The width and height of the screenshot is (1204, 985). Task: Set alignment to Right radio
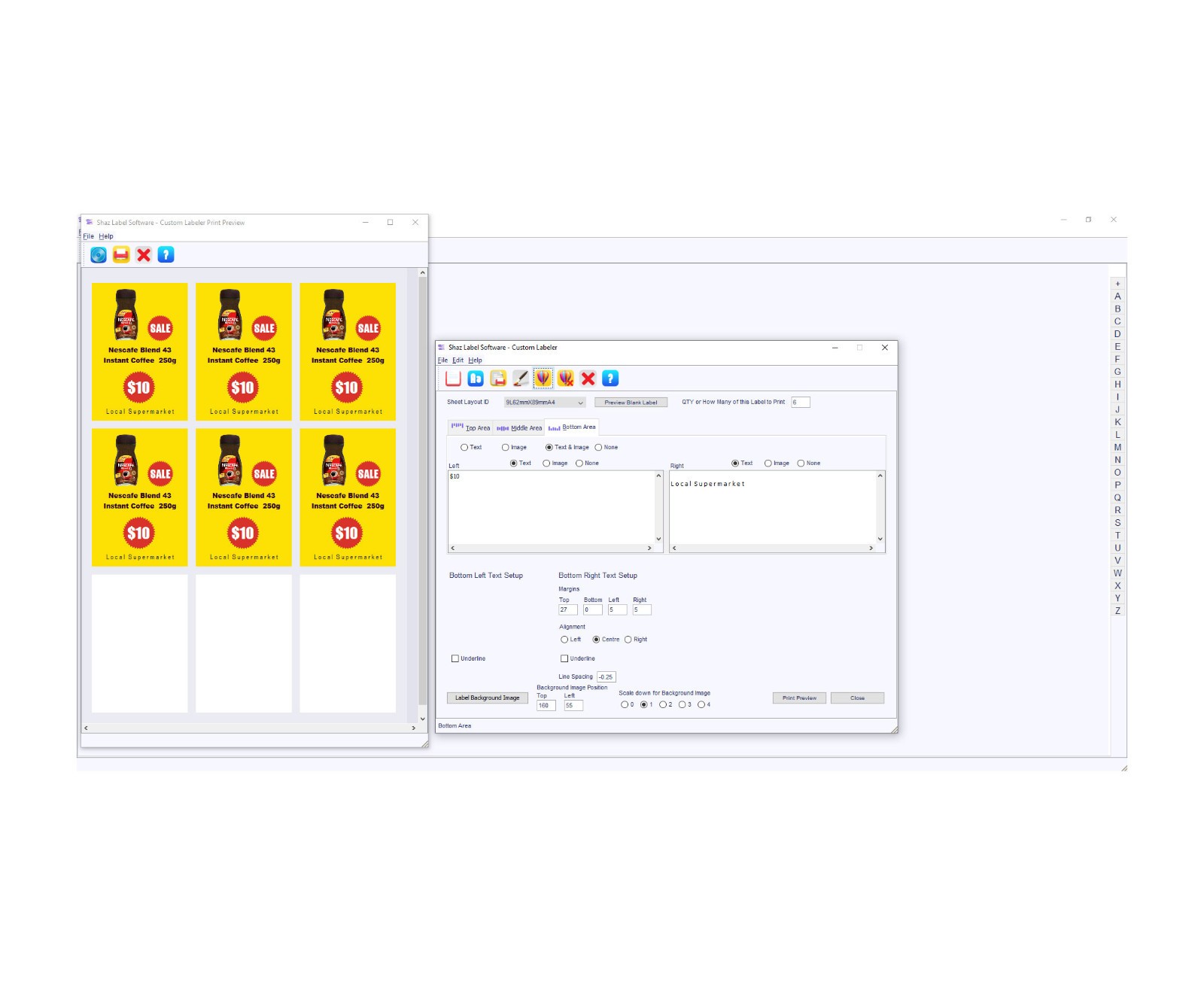628,640
